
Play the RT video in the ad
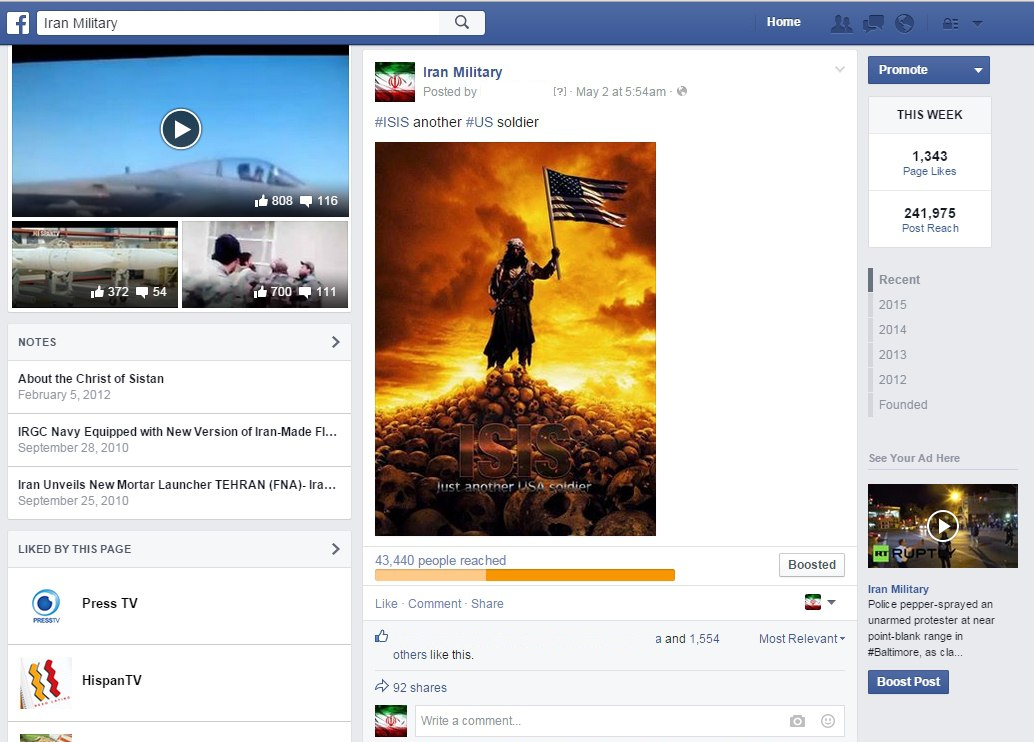point(942,525)
